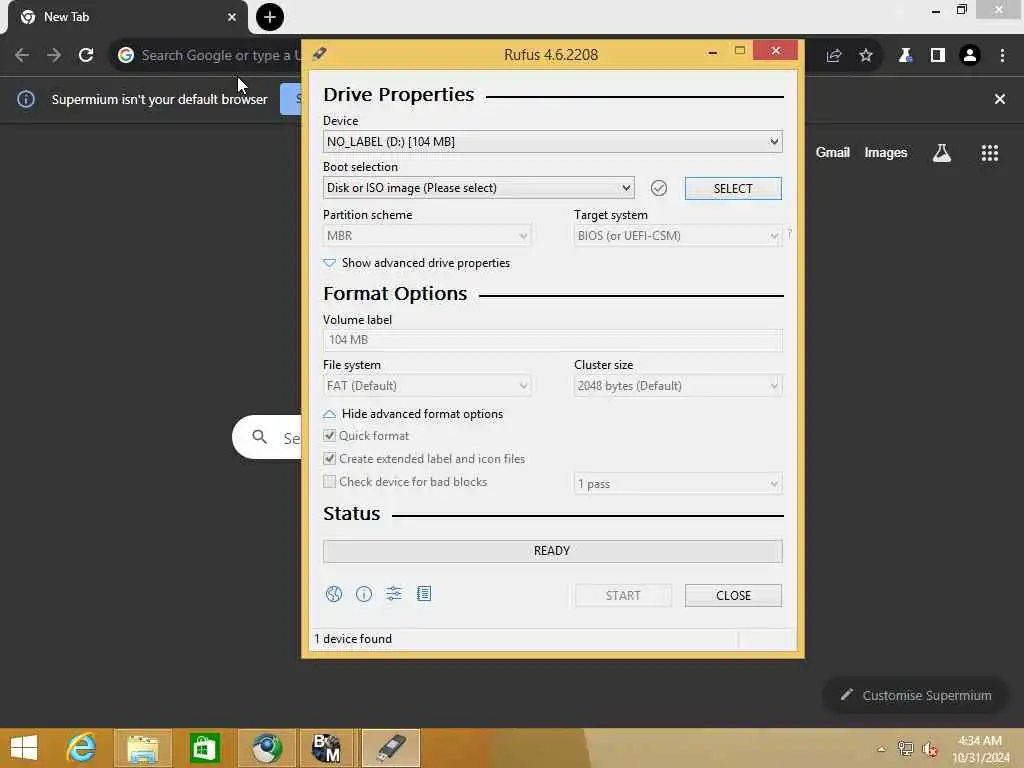Click the '1 device found' status text
The width and height of the screenshot is (1024, 768).
coord(353,639)
